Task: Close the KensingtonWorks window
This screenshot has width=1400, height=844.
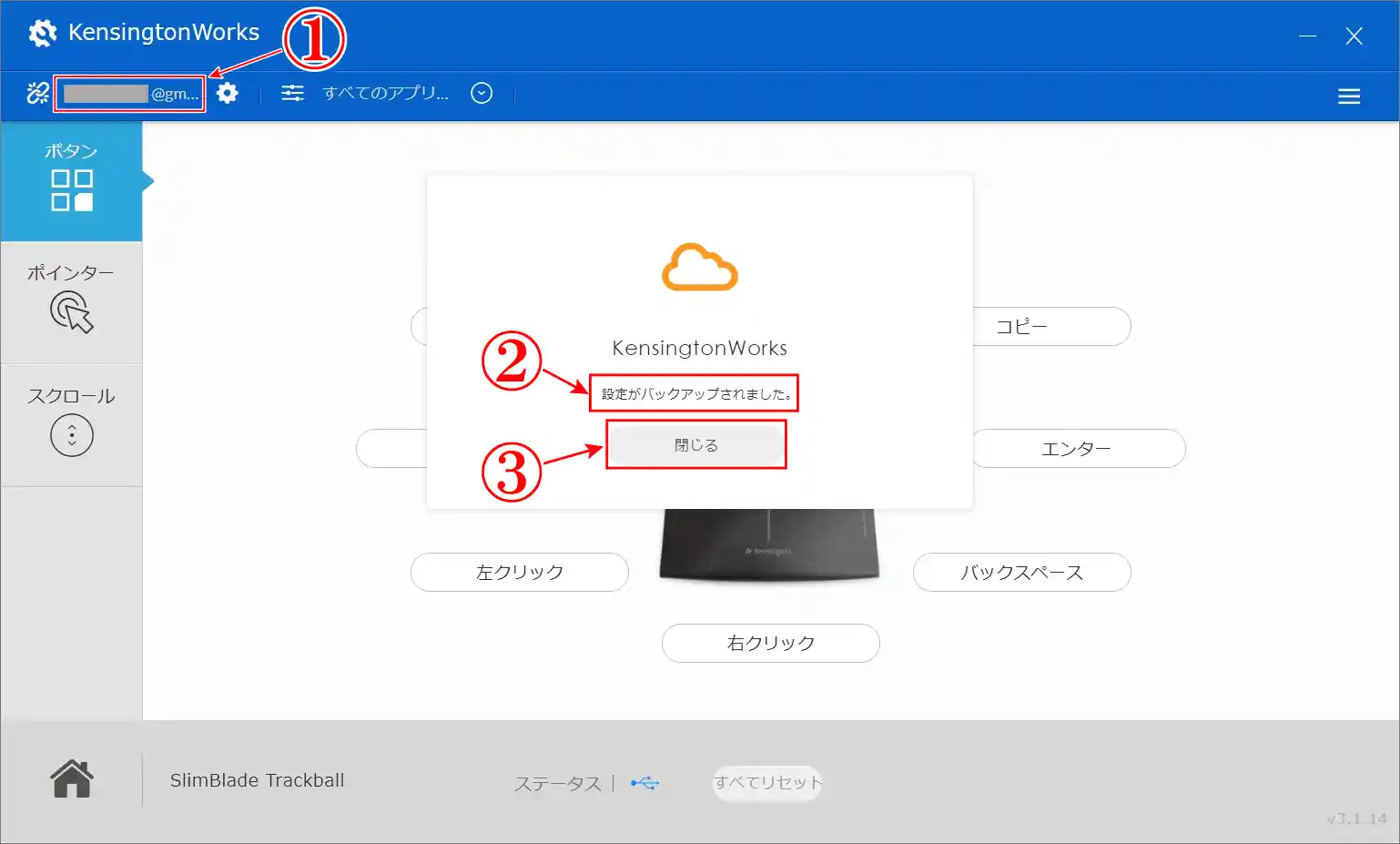Action: (x=1354, y=36)
